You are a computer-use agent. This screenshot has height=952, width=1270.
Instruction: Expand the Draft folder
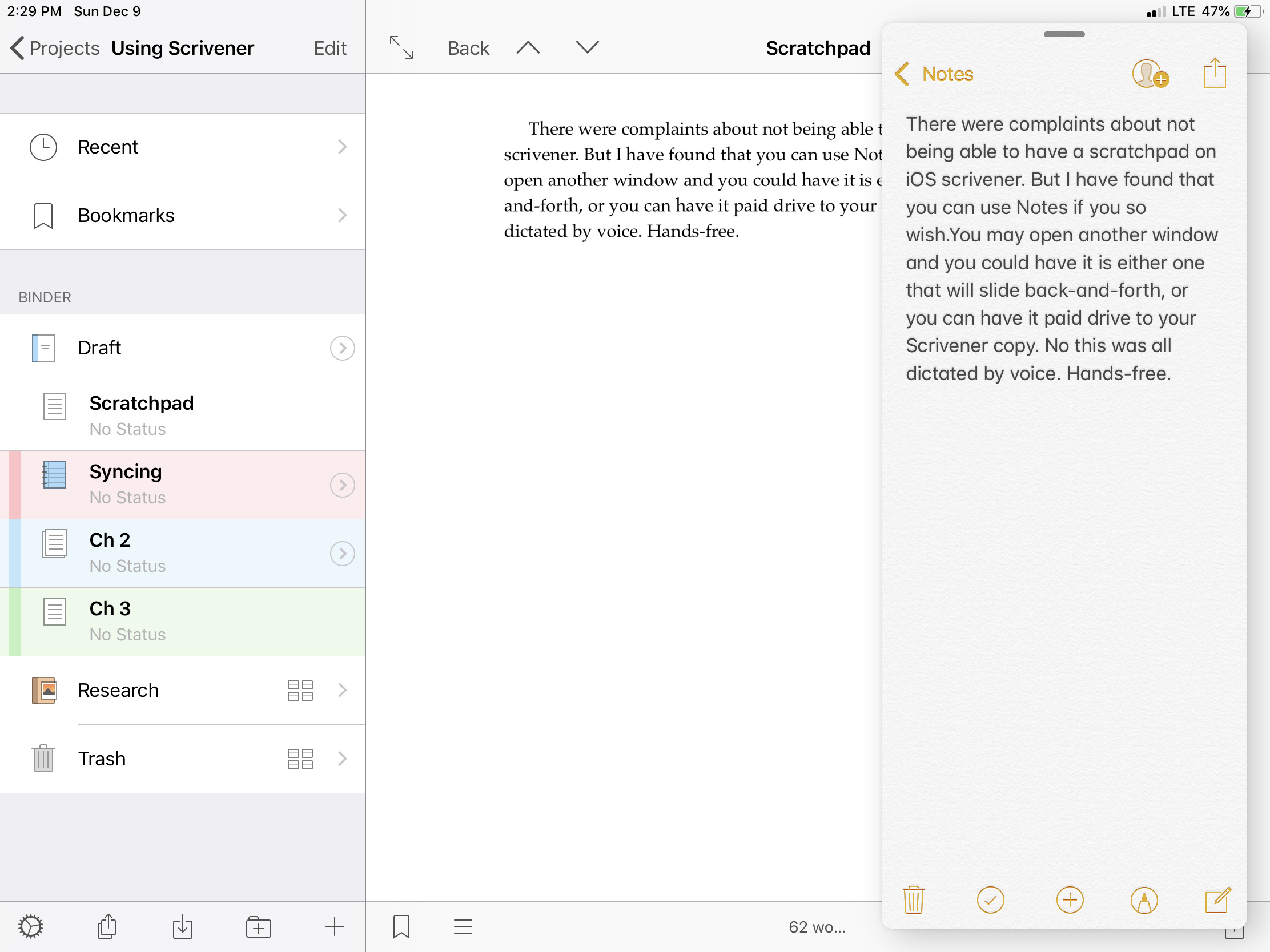342,348
